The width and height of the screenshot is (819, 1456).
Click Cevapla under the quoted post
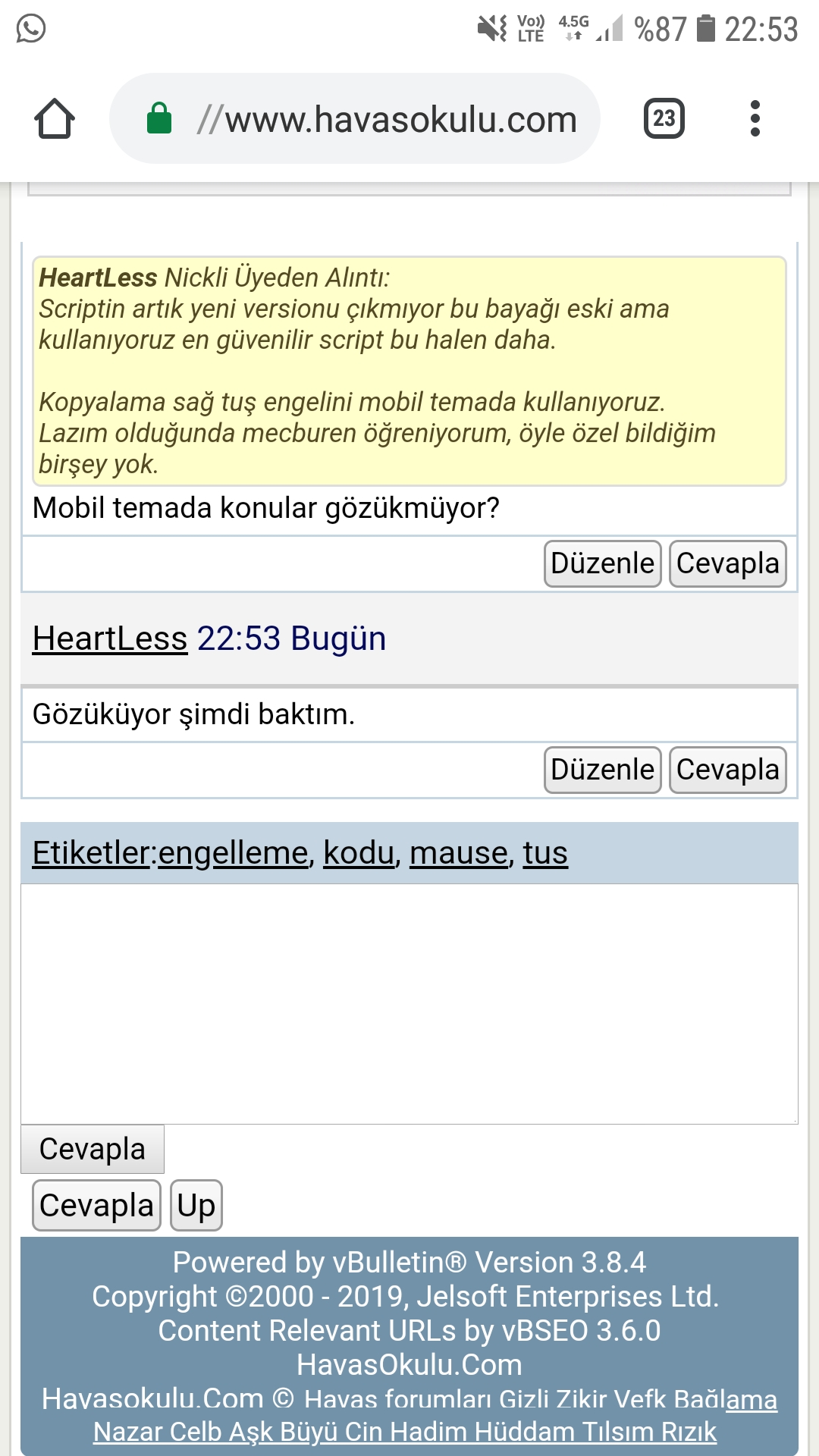coord(728,563)
